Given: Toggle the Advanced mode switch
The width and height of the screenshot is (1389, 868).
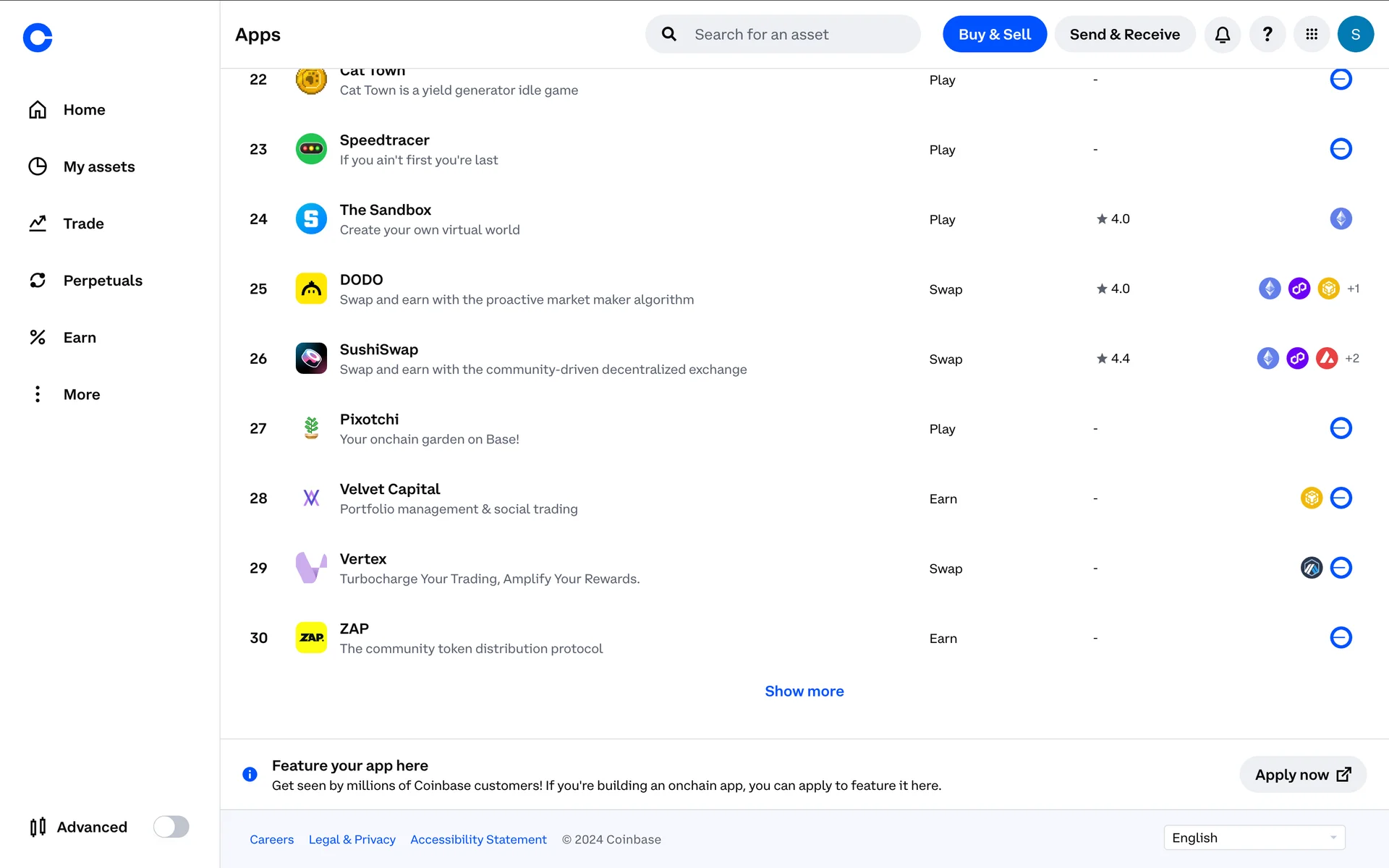Looking at the screenshot, I should coord(171,827).
